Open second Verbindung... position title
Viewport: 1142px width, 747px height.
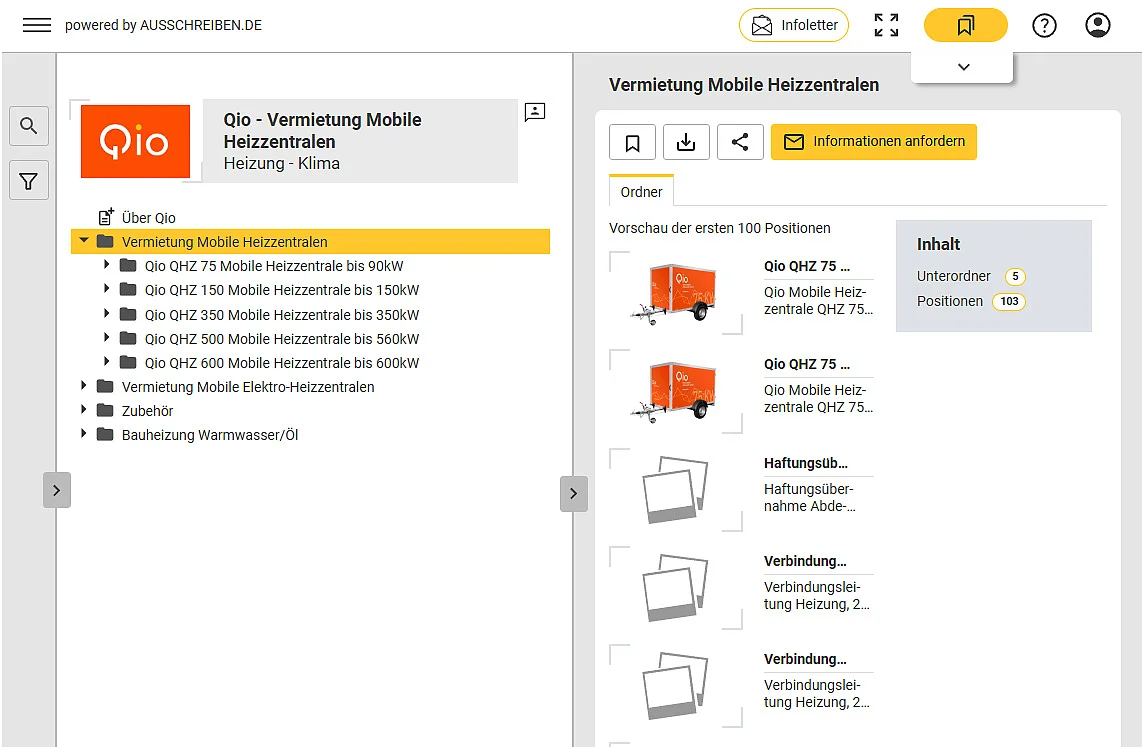(805, 659)
